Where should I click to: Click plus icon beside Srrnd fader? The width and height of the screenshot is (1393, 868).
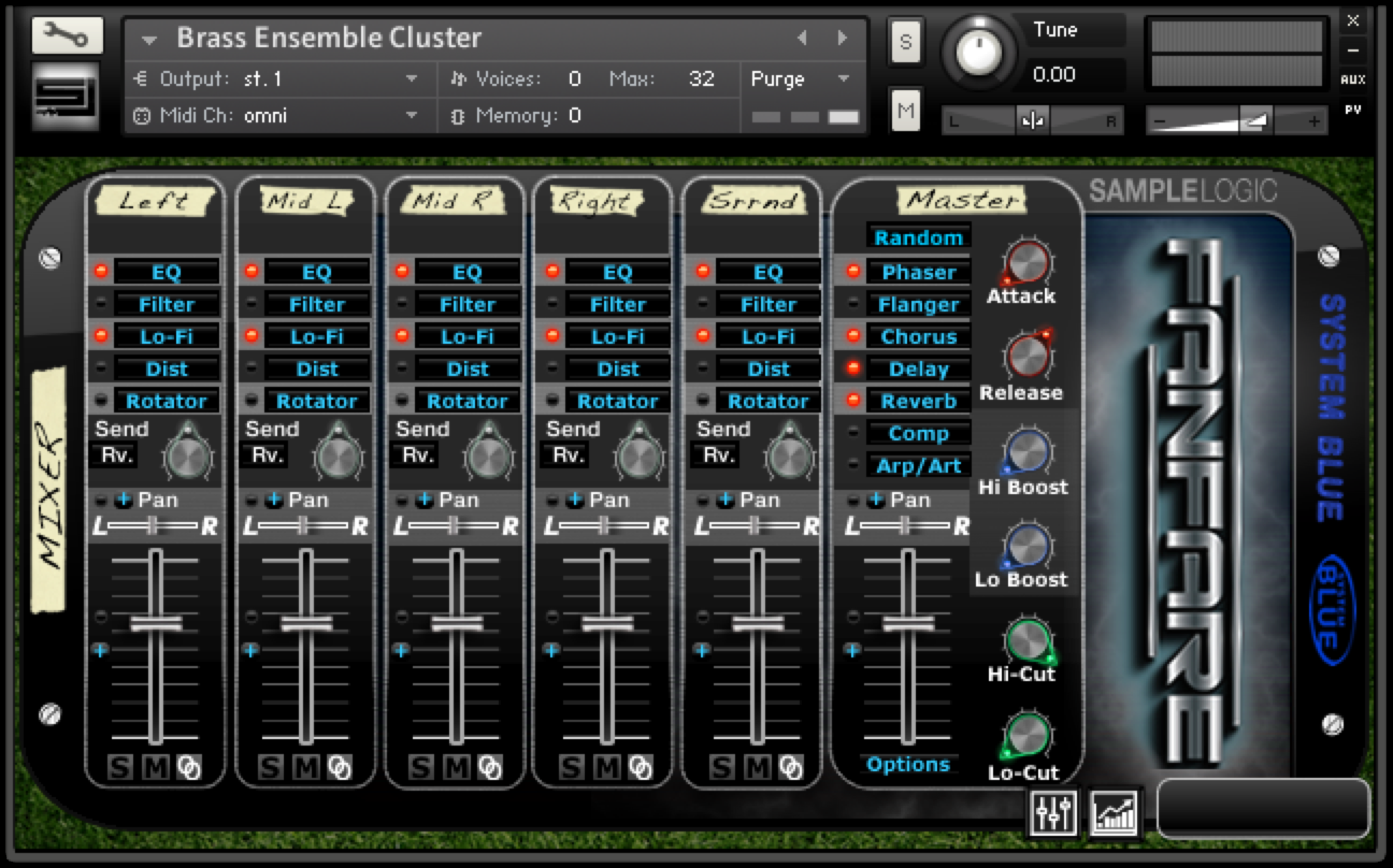pos(702,650)
